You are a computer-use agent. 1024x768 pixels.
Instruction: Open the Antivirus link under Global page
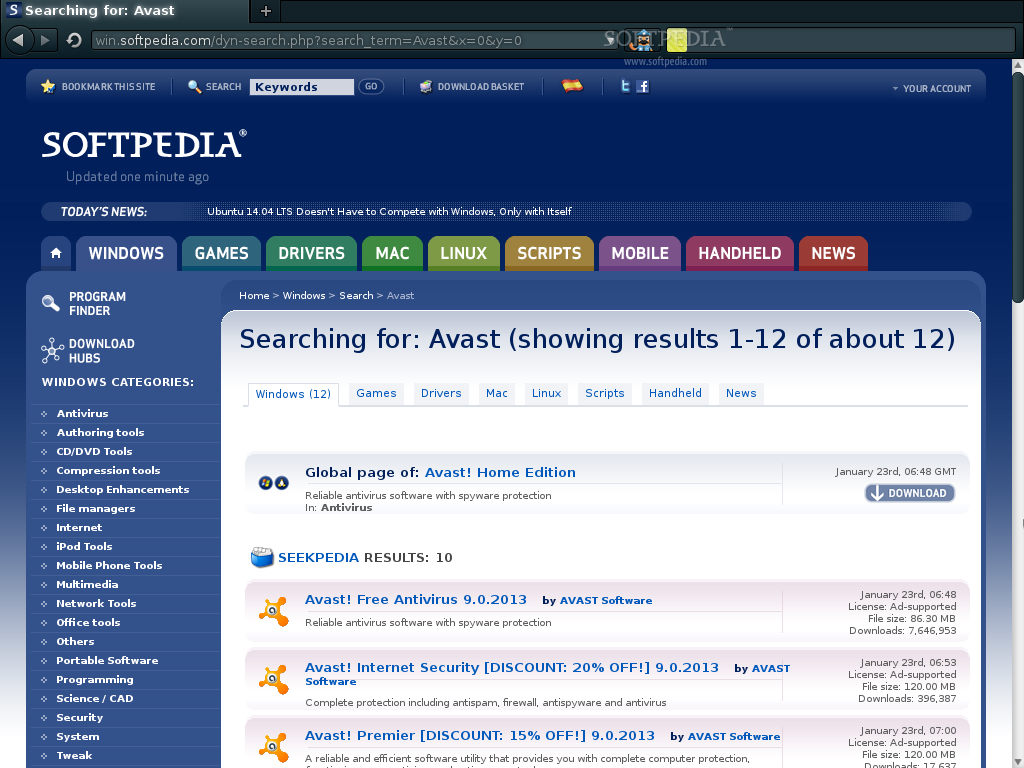[x=346, y=507]
